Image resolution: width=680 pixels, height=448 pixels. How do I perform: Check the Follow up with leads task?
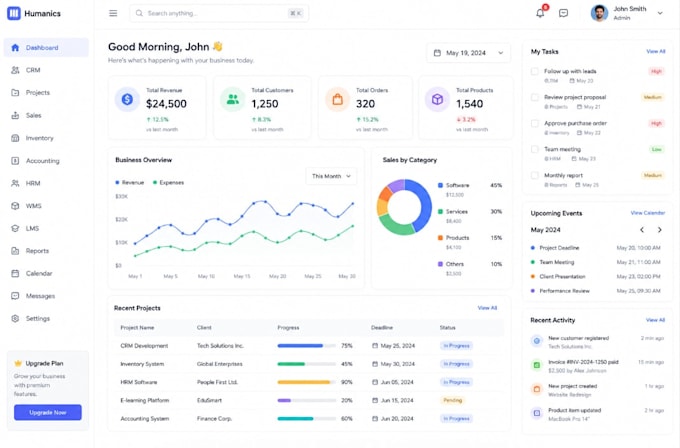(535, 71)
